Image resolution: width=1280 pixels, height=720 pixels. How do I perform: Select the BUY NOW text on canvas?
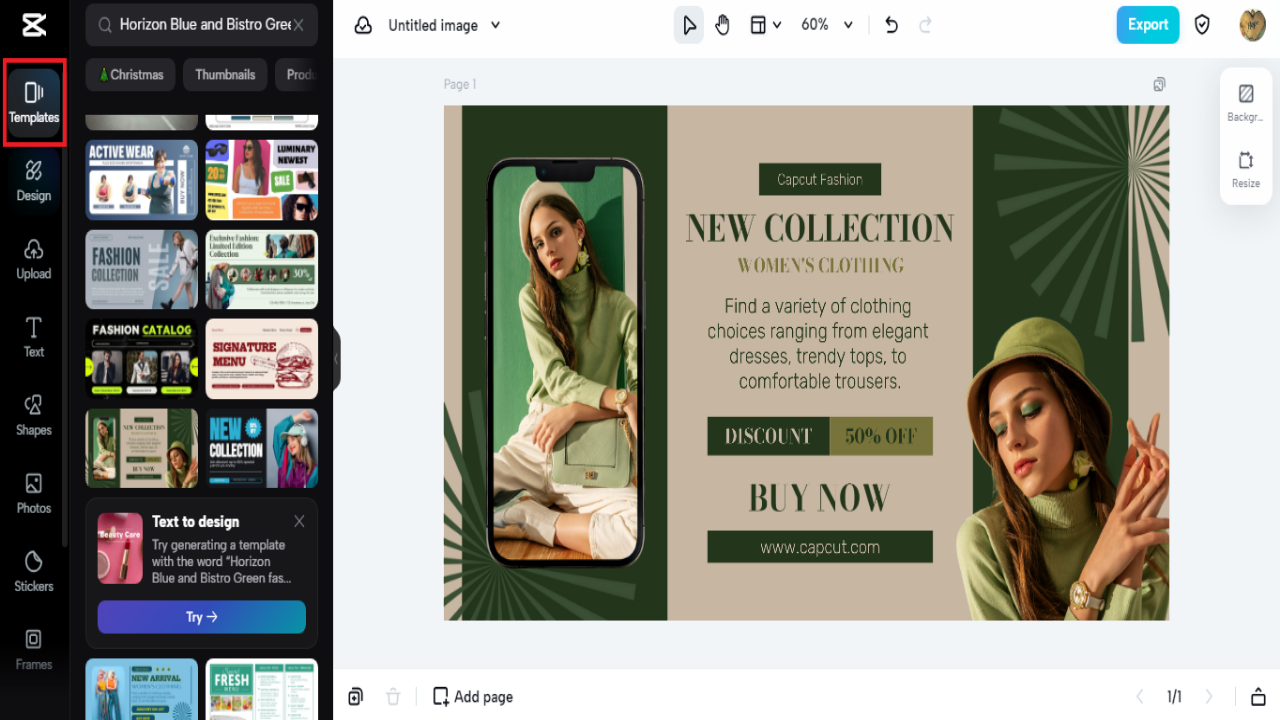click(819, 497)
